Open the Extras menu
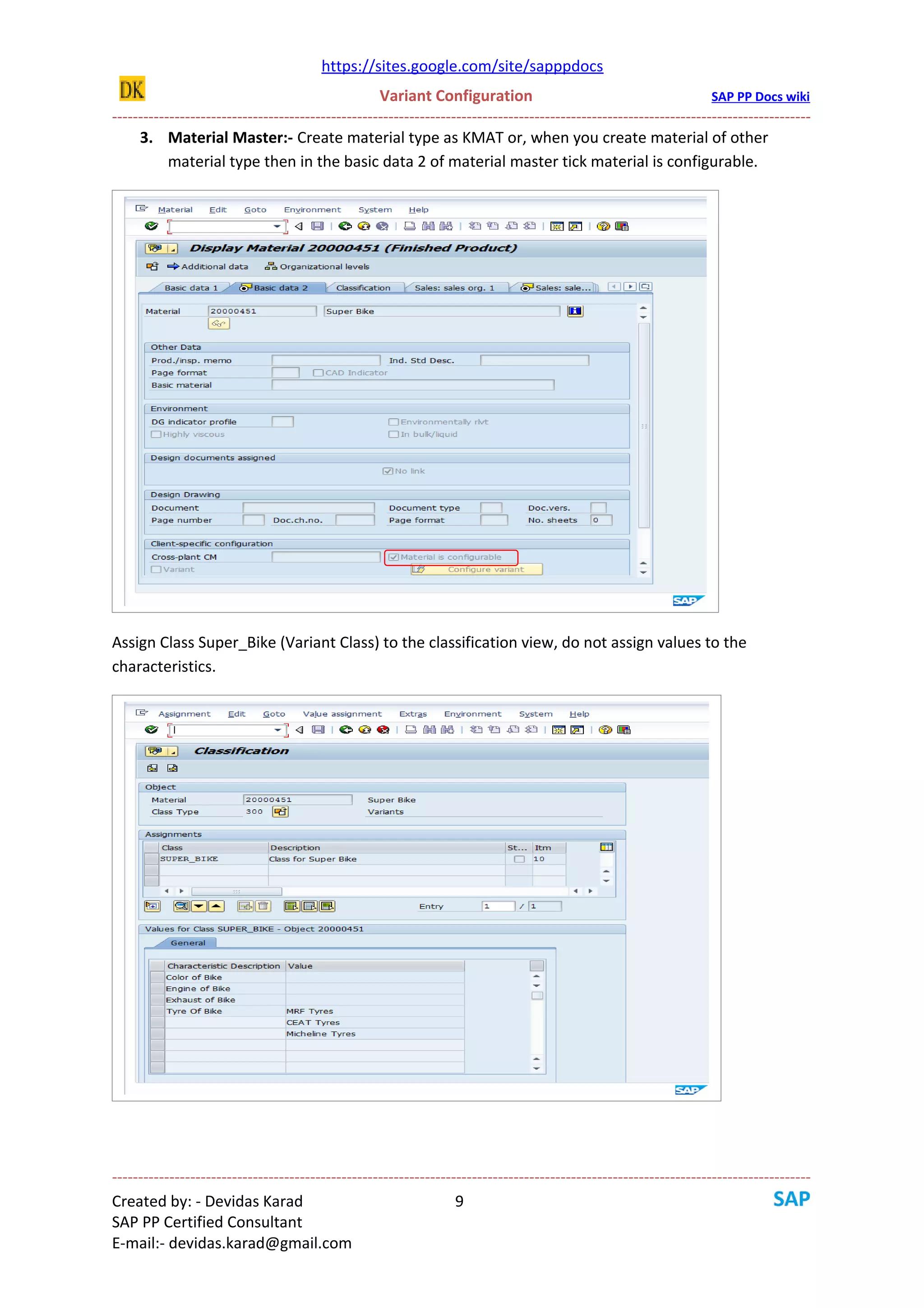The width and height of the screenshot is (924, 1308). [x=413, y=714]
